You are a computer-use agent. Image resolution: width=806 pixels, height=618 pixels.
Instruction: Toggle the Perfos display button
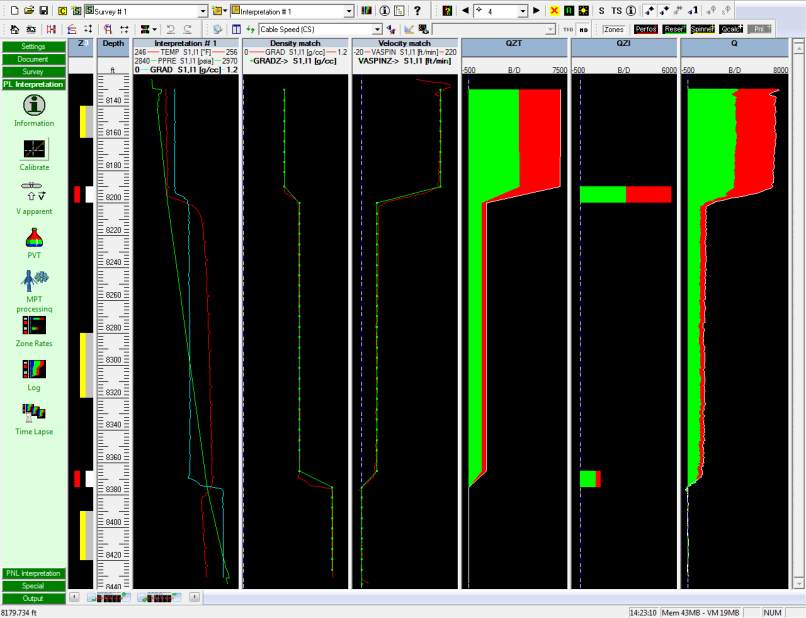click(x=645, y=30)
